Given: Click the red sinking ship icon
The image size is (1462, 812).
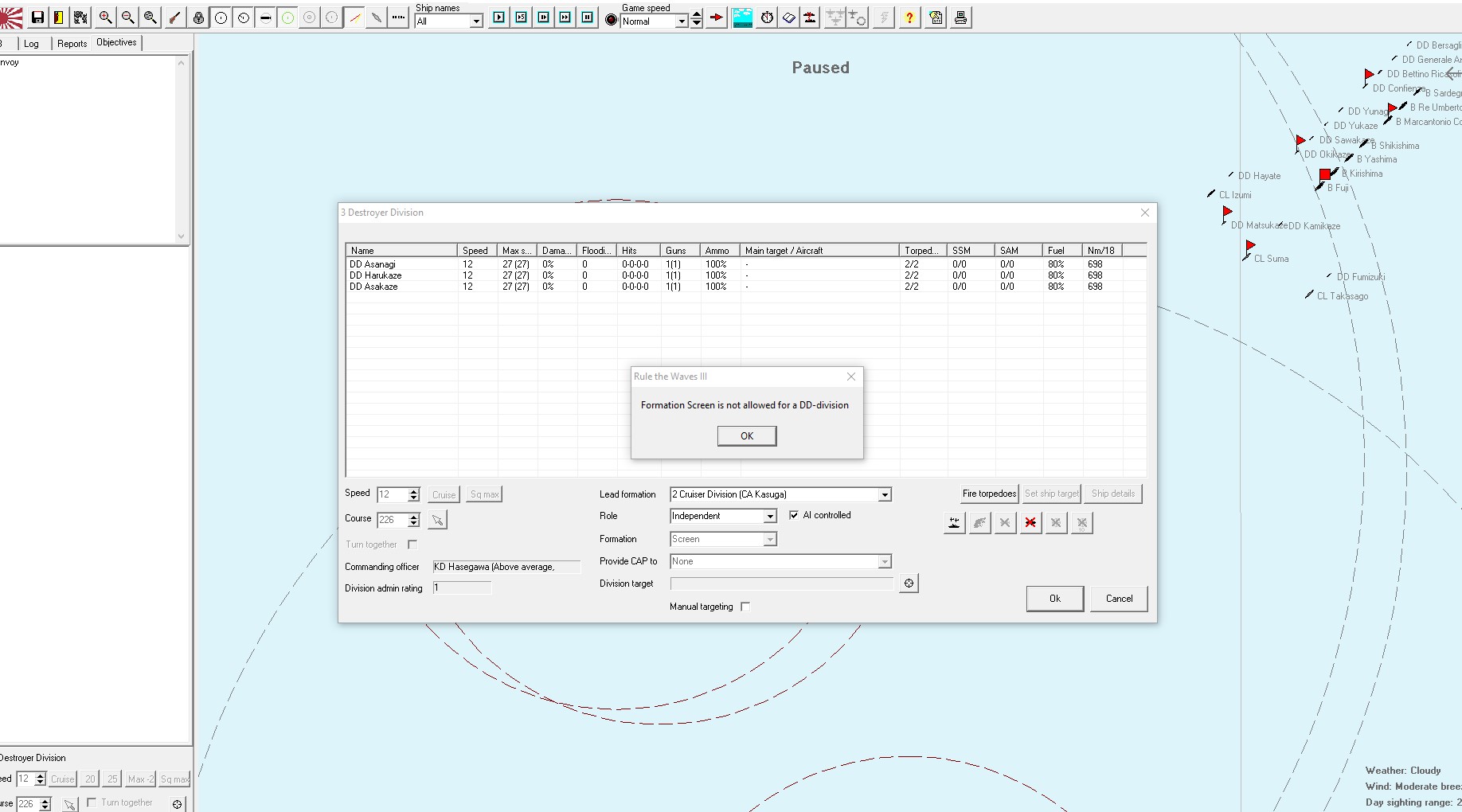Looking at the screenshot, I should [x=810, y=18].
